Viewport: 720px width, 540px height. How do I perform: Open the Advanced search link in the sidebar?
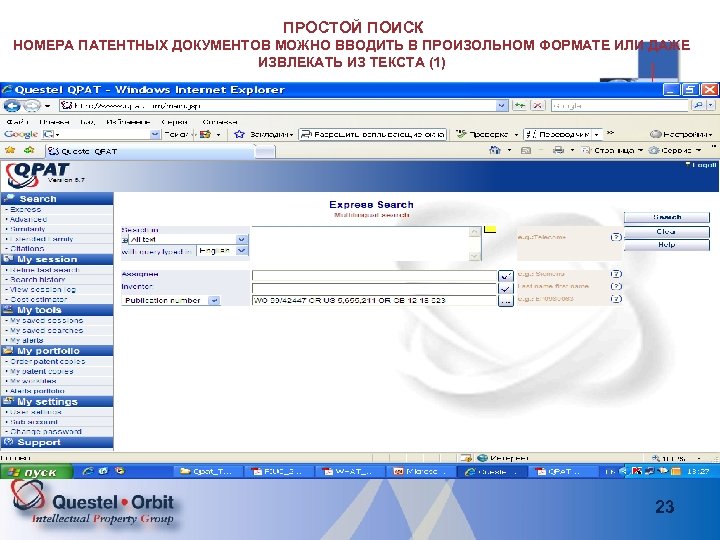(28, 219)
